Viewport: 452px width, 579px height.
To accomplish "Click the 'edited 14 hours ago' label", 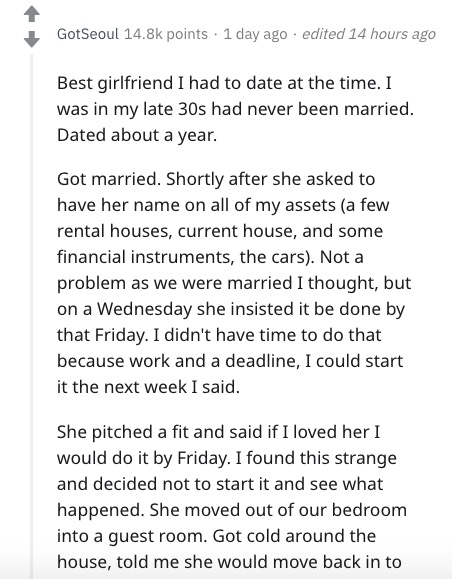I will 369,34.
